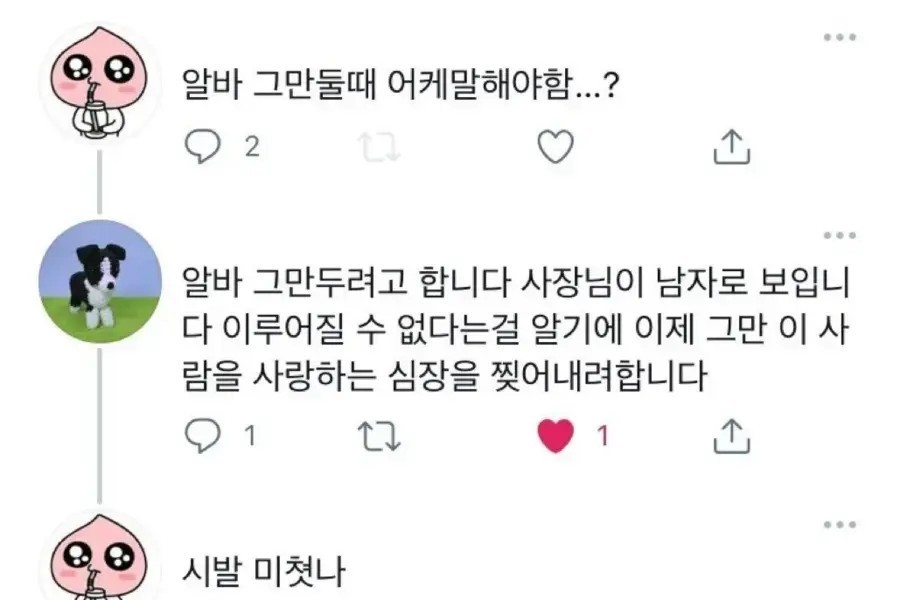This screenshot has height=600, width=900.
Task: Like the first tweet with heart outline
Action: pyautogui.click(x=555, y=147)
